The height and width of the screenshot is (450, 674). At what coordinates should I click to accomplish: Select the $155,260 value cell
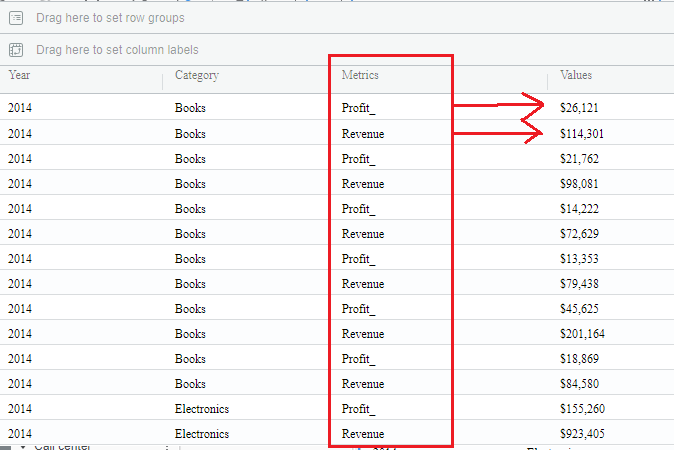click(582, 409)
